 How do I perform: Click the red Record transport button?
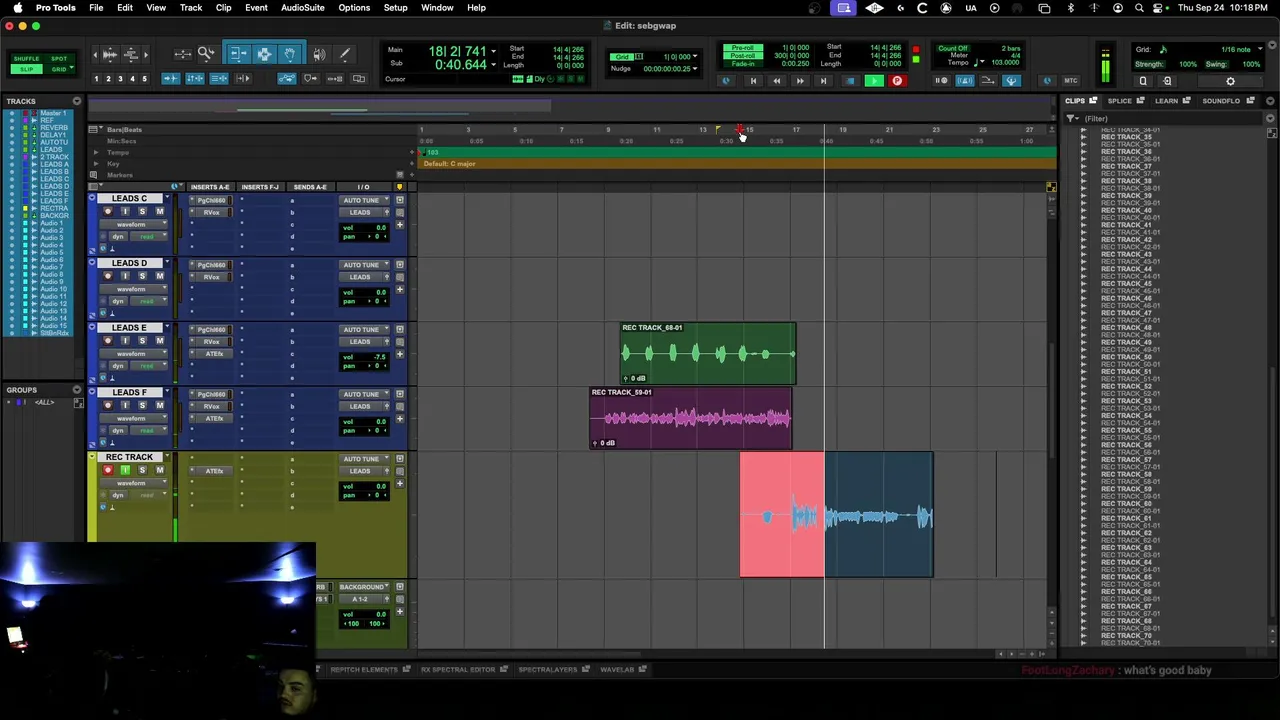coord(897,81)
